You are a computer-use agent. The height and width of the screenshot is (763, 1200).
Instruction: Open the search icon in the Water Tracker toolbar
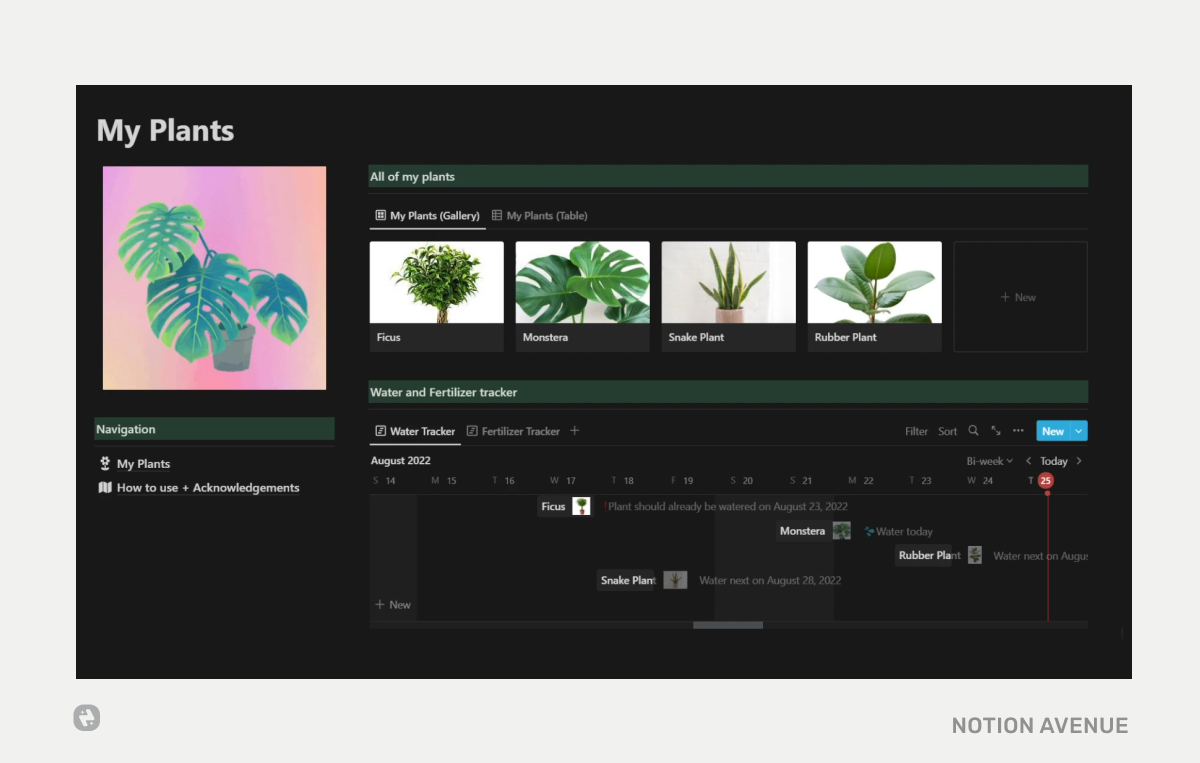(973, 430)
